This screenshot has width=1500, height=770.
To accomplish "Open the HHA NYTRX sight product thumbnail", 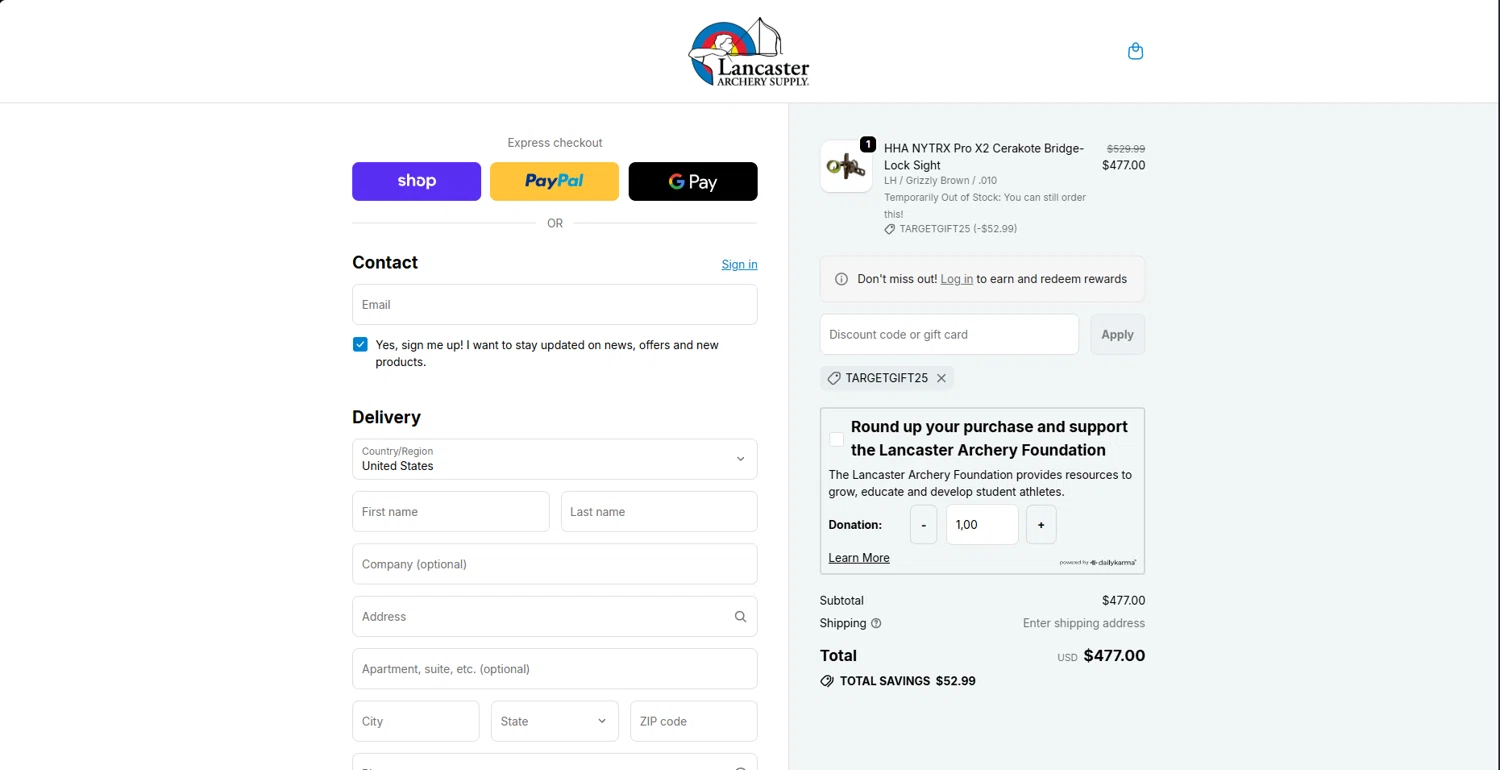I will tap(846, 166).
